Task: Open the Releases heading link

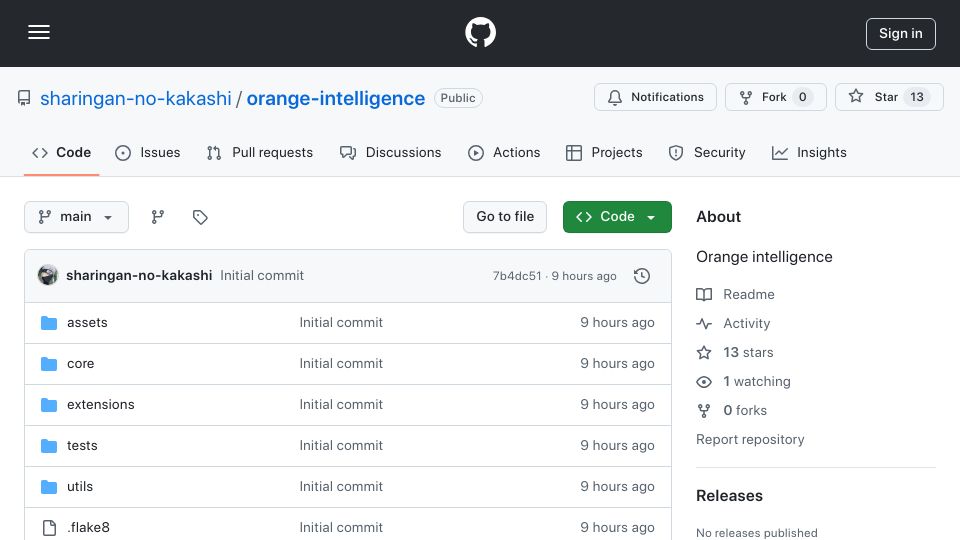Action: click(x=729, y=496)
